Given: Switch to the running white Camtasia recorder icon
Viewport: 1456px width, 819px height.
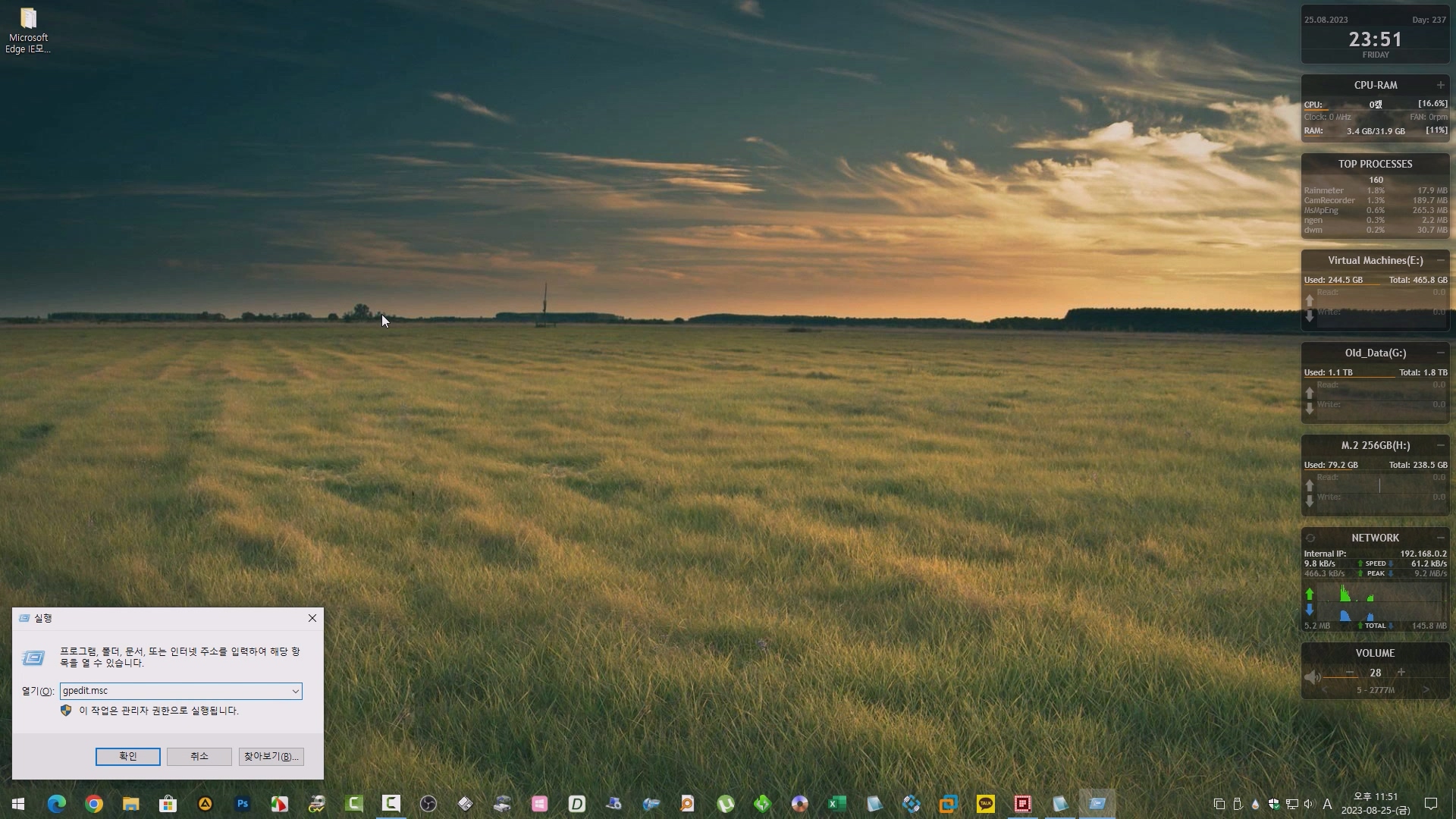Looking at the screenshot, I should click(391, 804).
